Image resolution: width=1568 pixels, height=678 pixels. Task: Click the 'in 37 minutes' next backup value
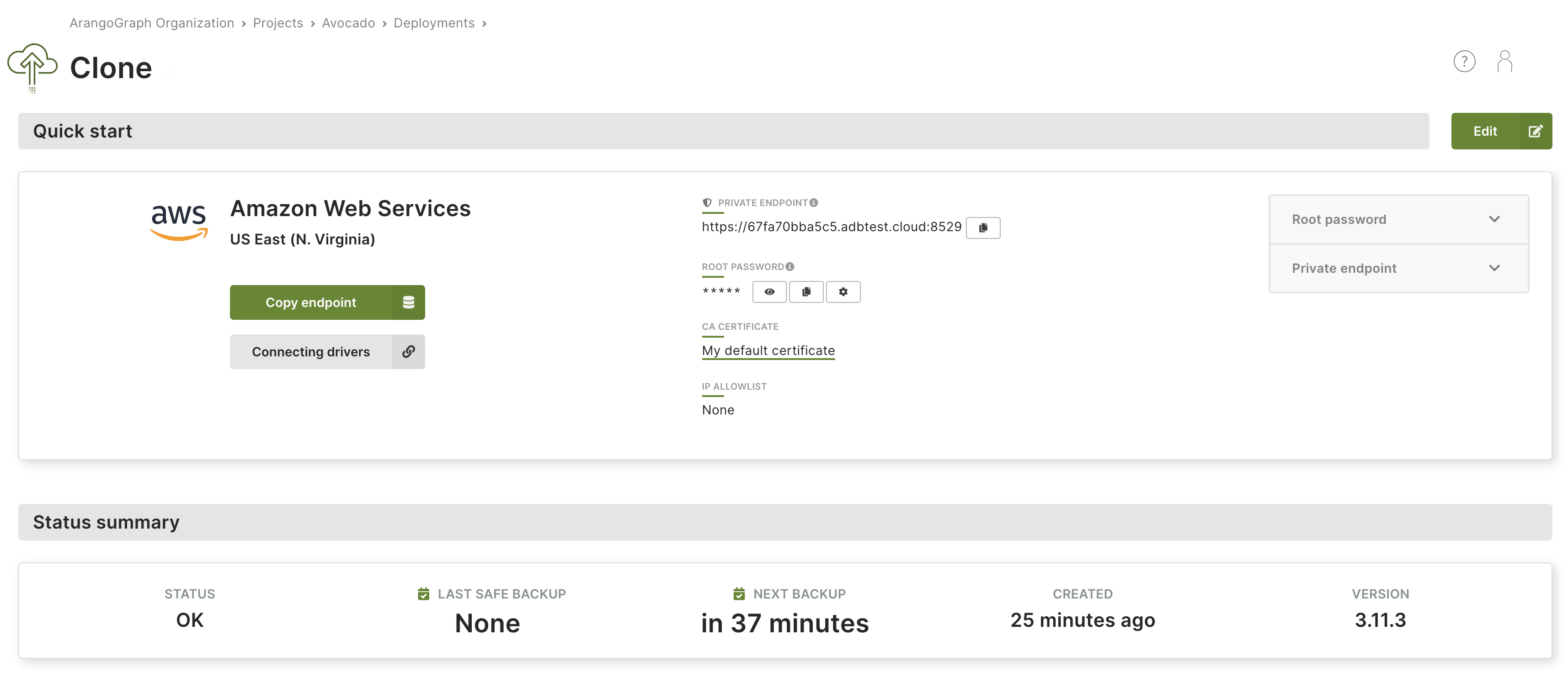784,623
